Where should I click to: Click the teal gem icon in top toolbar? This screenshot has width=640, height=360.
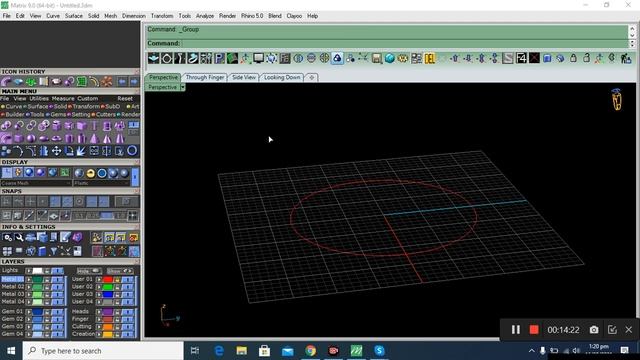pos(389,58)
